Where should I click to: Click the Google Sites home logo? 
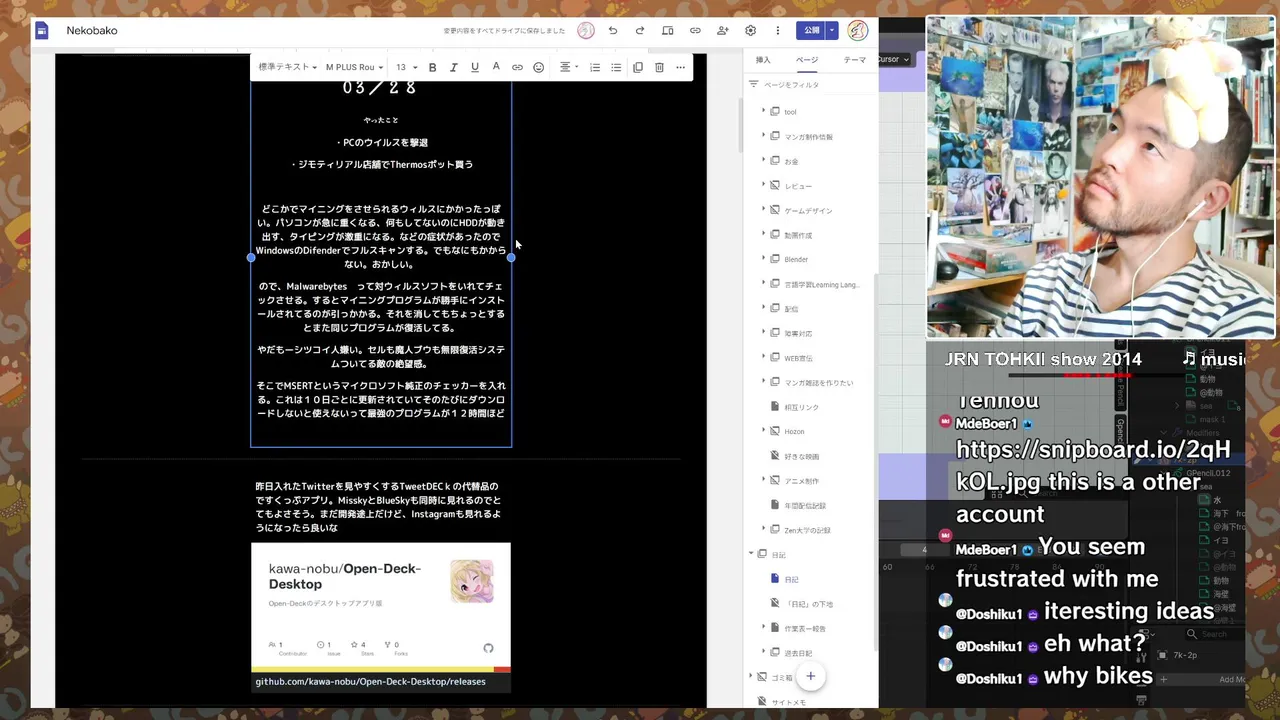[42, 30]
